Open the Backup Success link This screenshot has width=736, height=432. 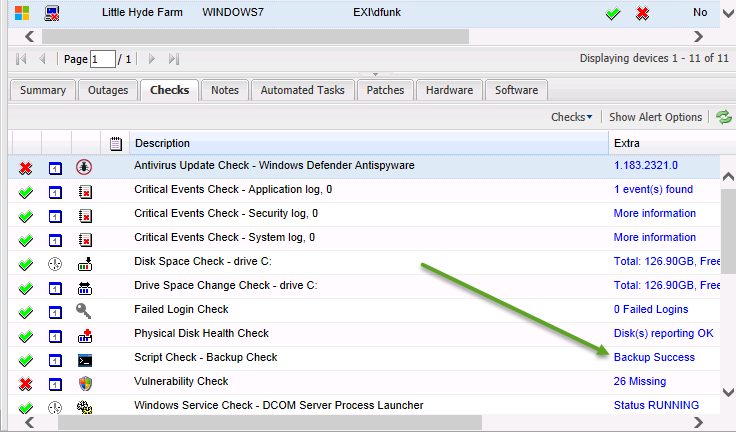click(x=654, y=357)
